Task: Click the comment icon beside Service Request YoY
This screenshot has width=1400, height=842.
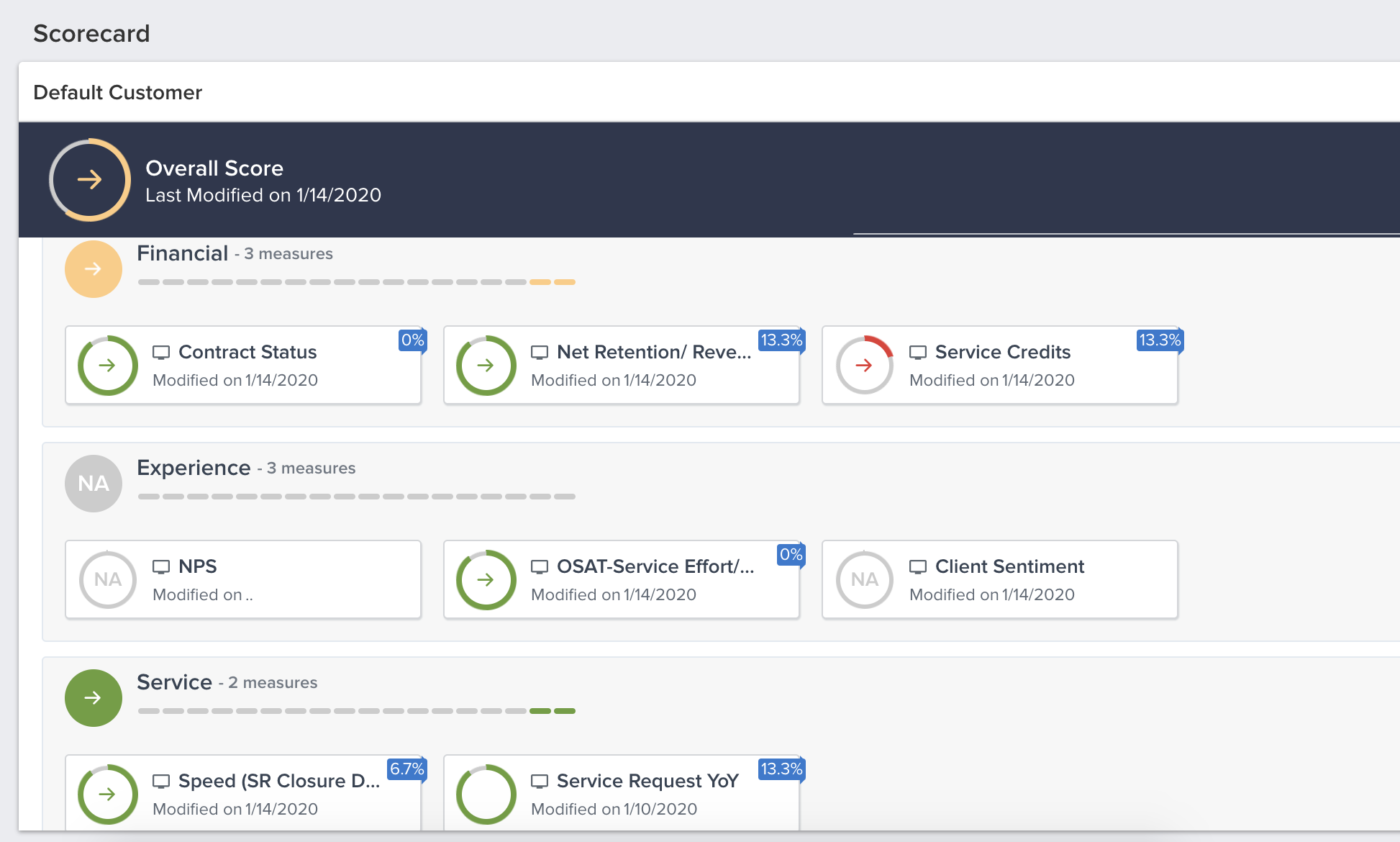Action: (x=540, y=782)
